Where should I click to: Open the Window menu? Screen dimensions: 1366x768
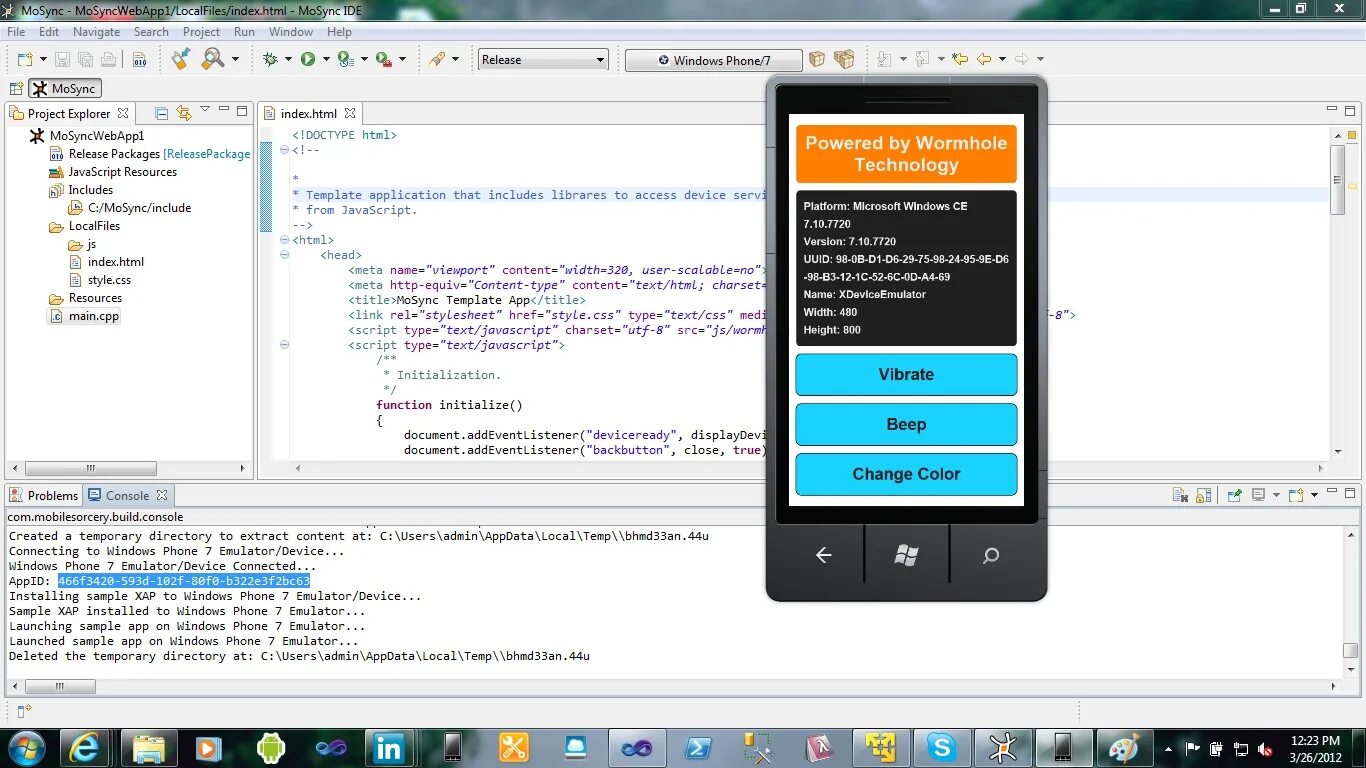click(291, 32)
